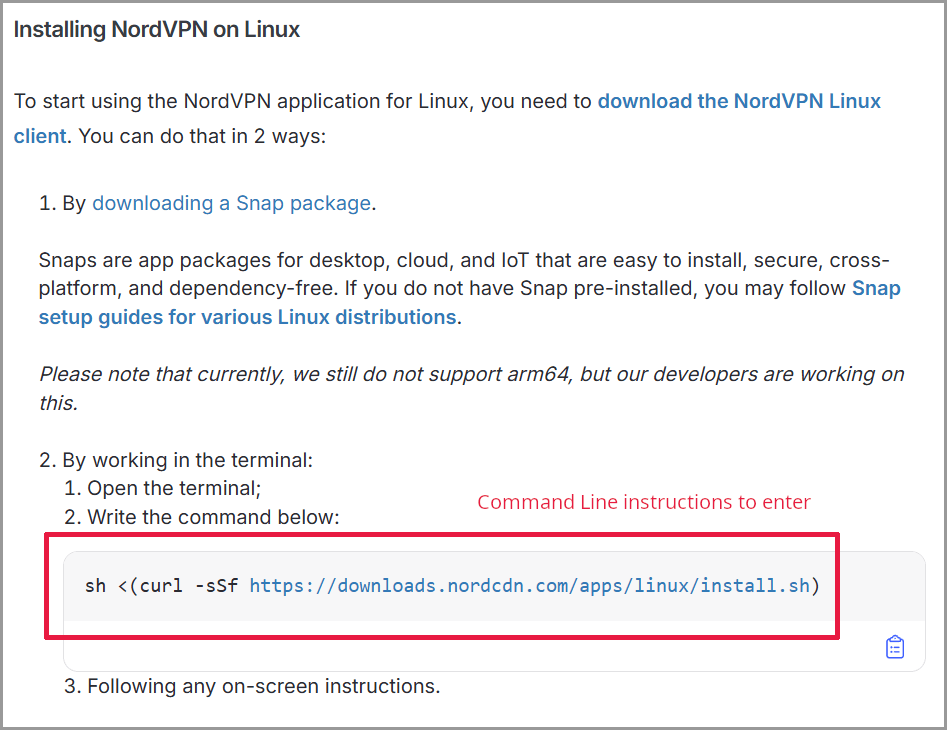Image resolution: width=947 pixels, height=730 pixels.
Task: Click the 'sh <(curl -sSf' command text
Action: click(x=161, y=586)
